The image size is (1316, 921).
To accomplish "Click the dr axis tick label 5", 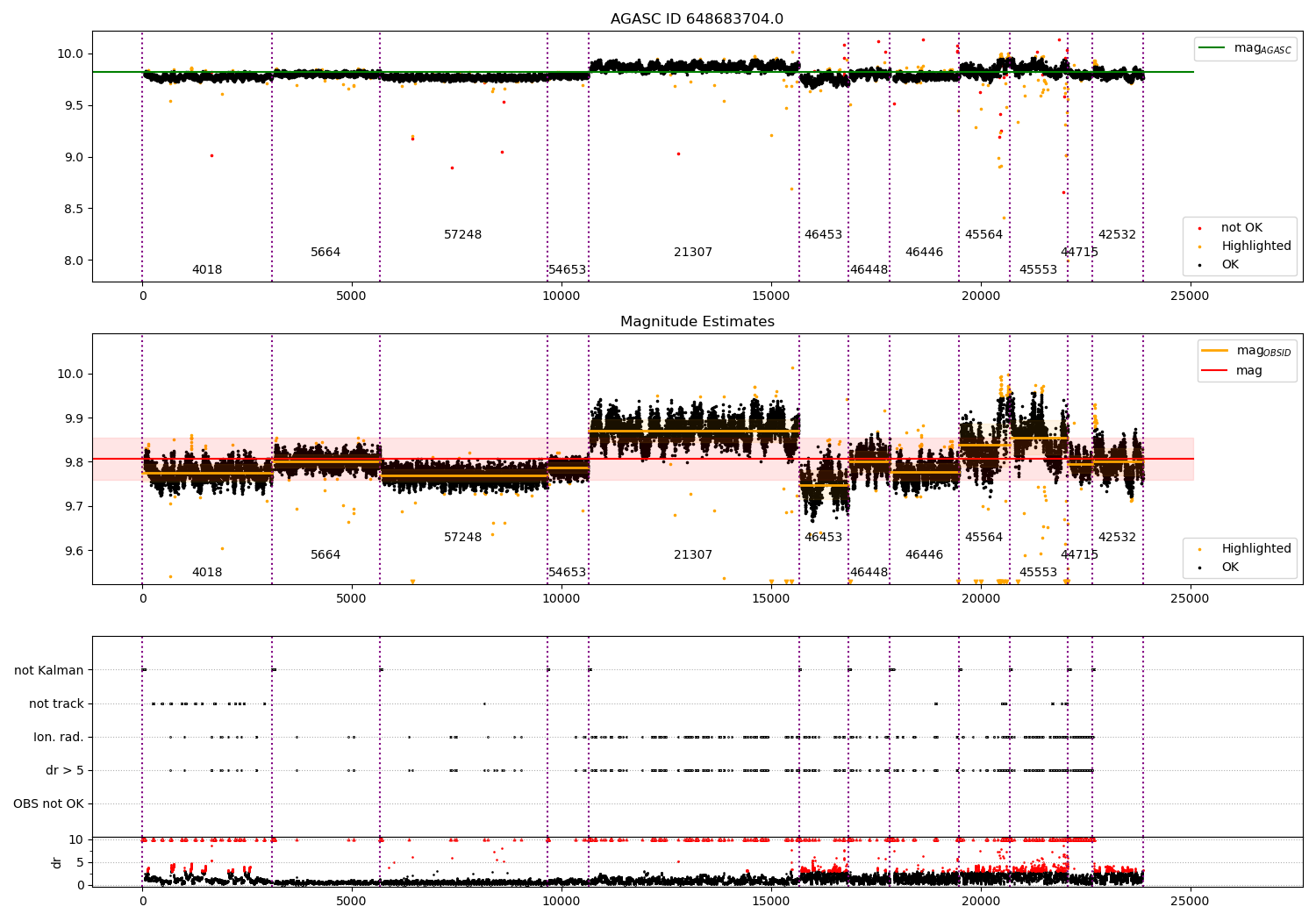I will click(x=80, y=863).
